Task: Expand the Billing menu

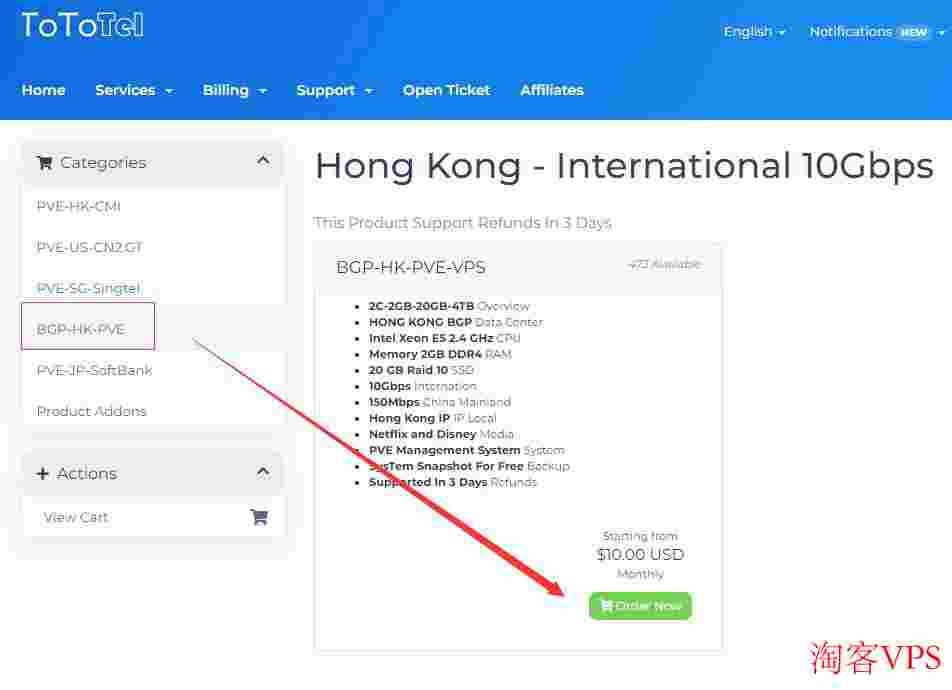Action: 235,90
